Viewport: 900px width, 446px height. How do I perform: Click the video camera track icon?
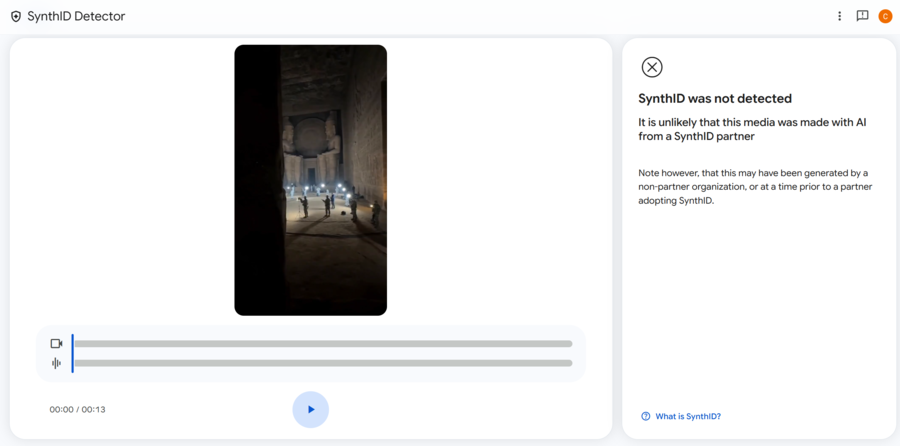click(56, 343)
